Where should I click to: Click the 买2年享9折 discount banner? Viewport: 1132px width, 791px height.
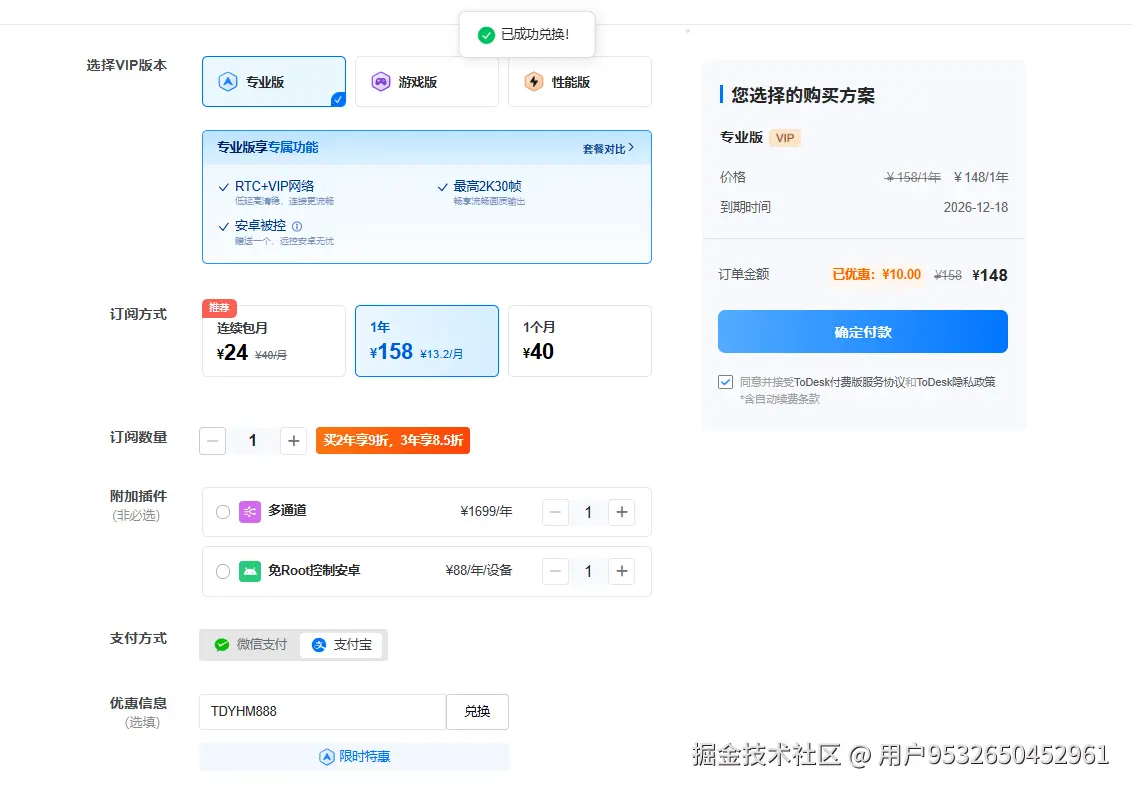(393, 440)
